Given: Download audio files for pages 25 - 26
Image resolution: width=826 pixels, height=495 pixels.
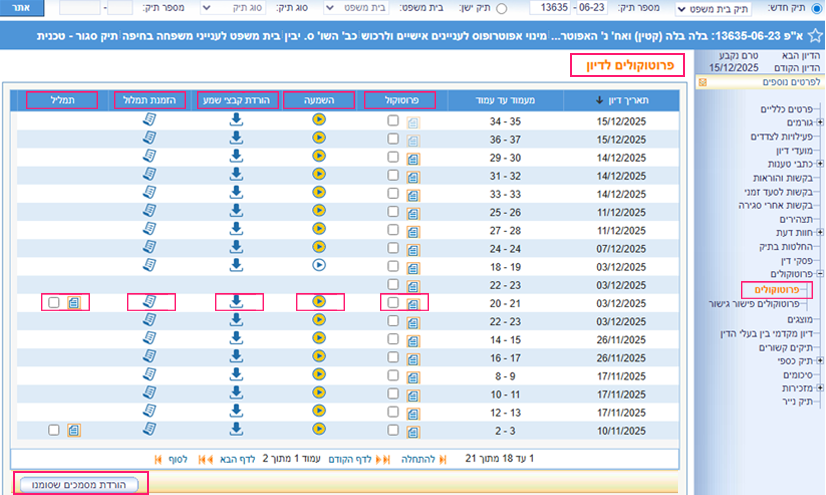Looking at the screenshot, I should (236, 211).
